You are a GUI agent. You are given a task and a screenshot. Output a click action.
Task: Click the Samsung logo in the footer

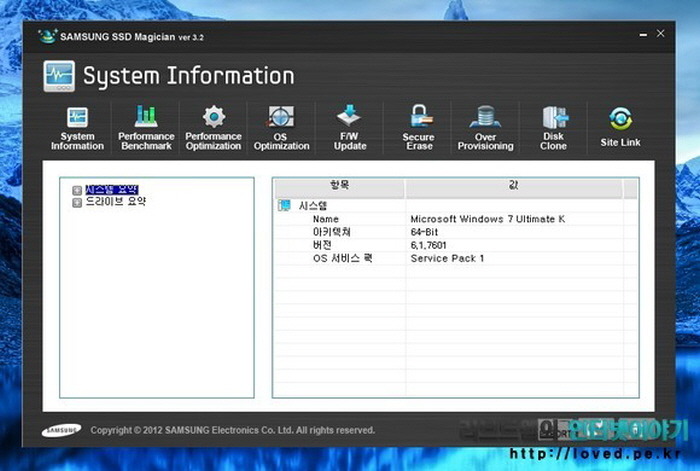click(61, 430)
